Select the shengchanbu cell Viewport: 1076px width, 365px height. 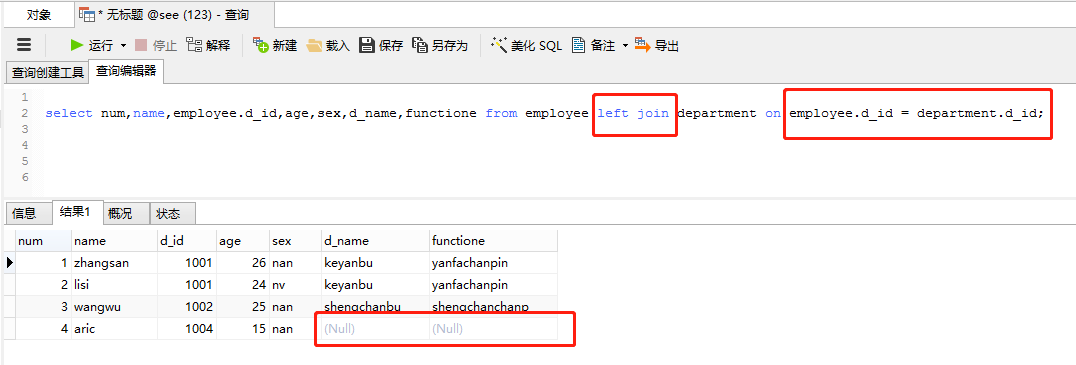pyautogui.click(x=375, y=307)
